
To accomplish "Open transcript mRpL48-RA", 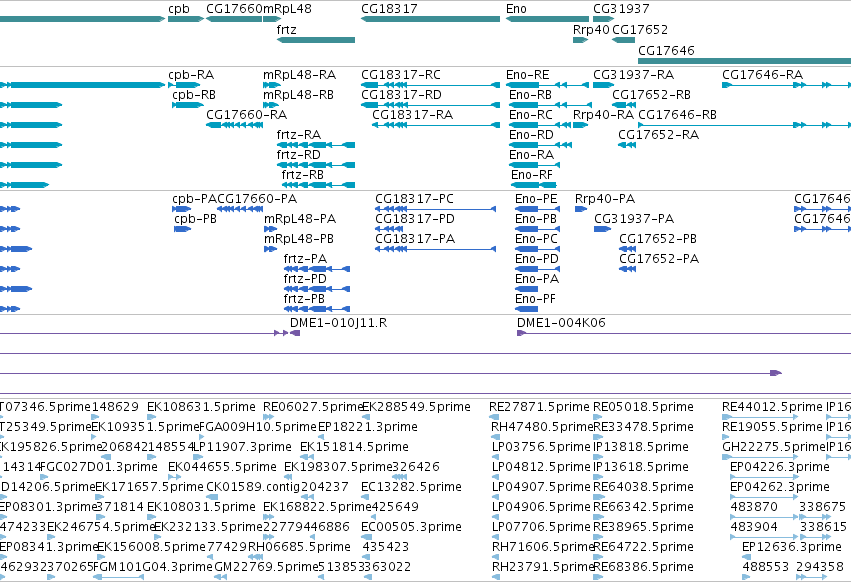I will [x=300, y=74].
